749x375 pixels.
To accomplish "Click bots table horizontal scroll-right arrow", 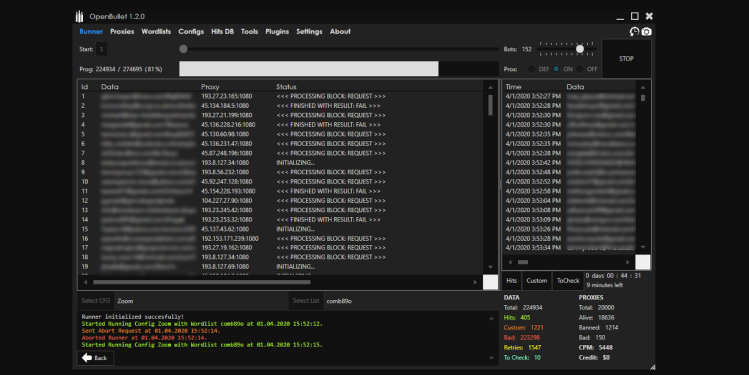I will 475,282.
